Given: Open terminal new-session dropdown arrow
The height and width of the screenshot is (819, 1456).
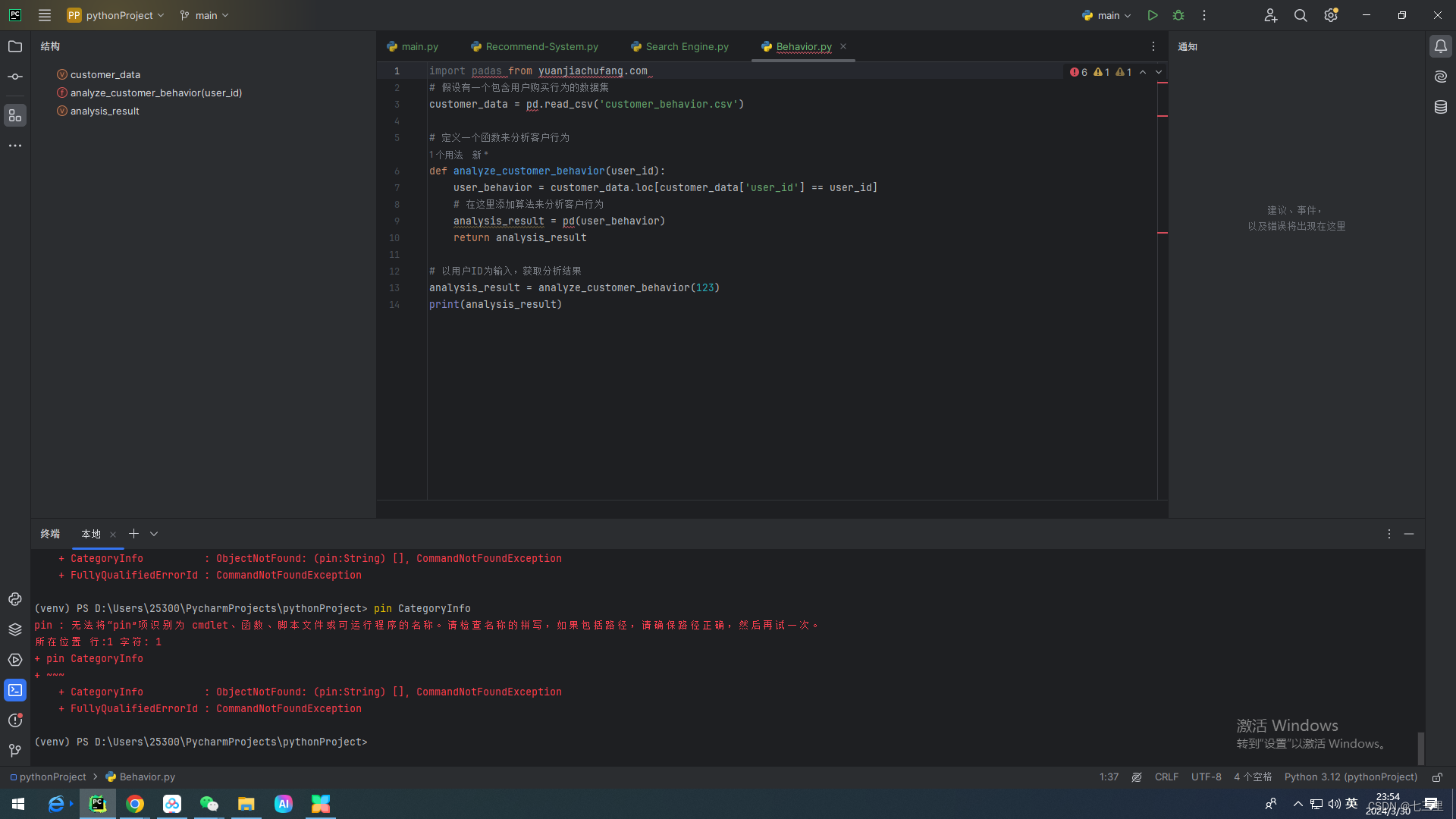Looking at the screenshot, I should tap(154, 534).
